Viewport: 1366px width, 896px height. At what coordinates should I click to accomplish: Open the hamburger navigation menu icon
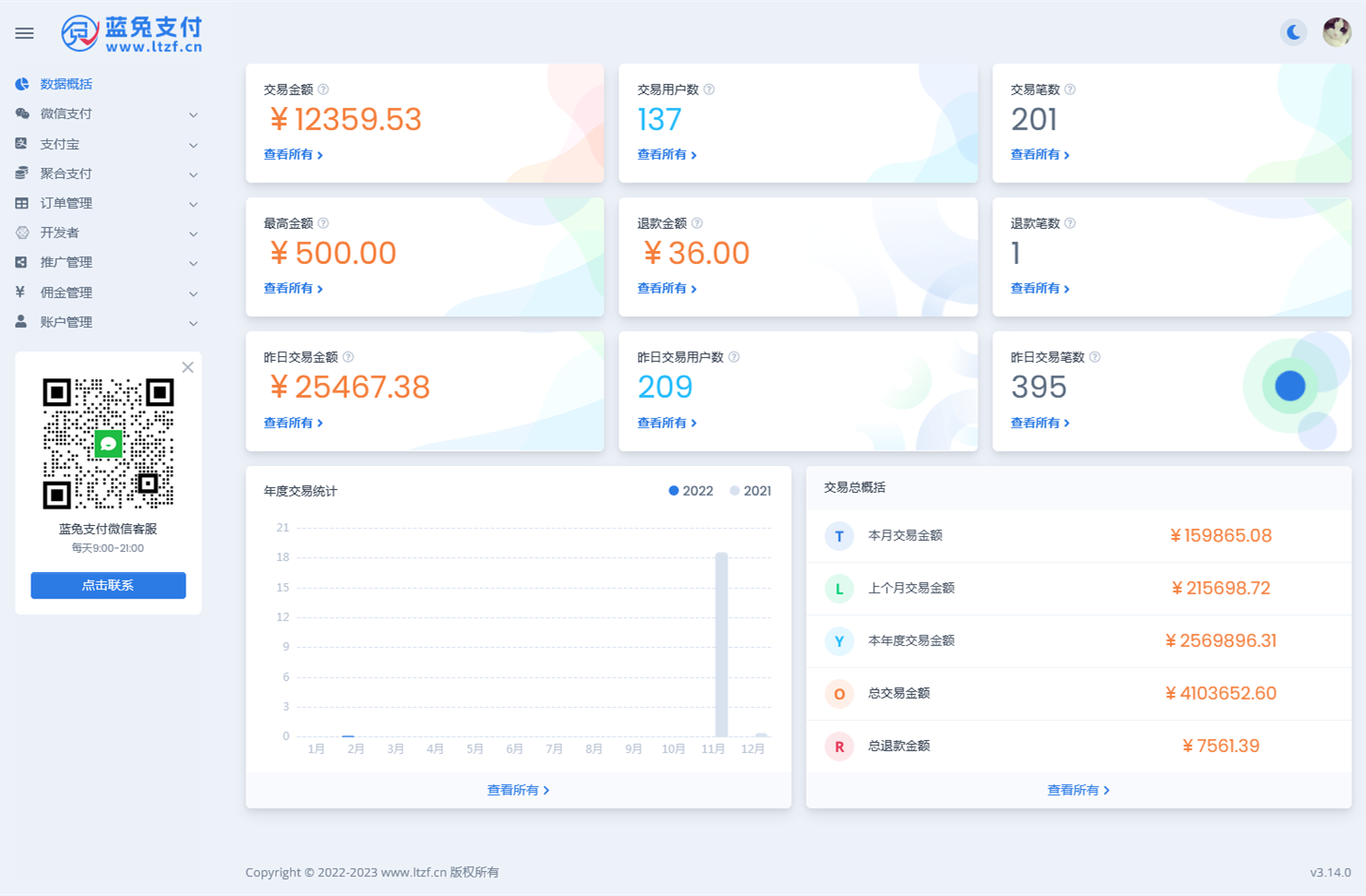(x=24, y=32)
